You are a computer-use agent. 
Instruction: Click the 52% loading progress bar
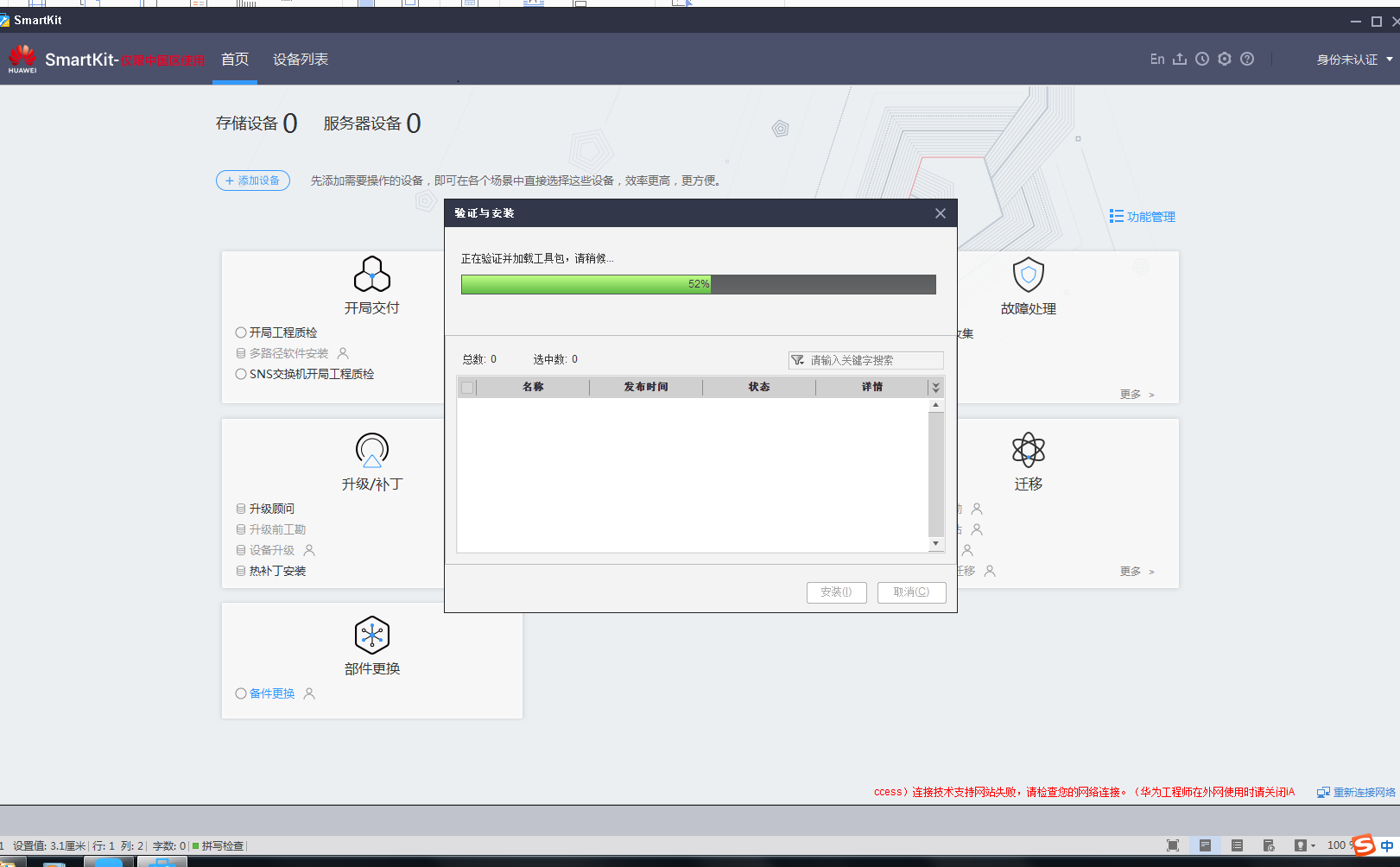pos(699,284)
